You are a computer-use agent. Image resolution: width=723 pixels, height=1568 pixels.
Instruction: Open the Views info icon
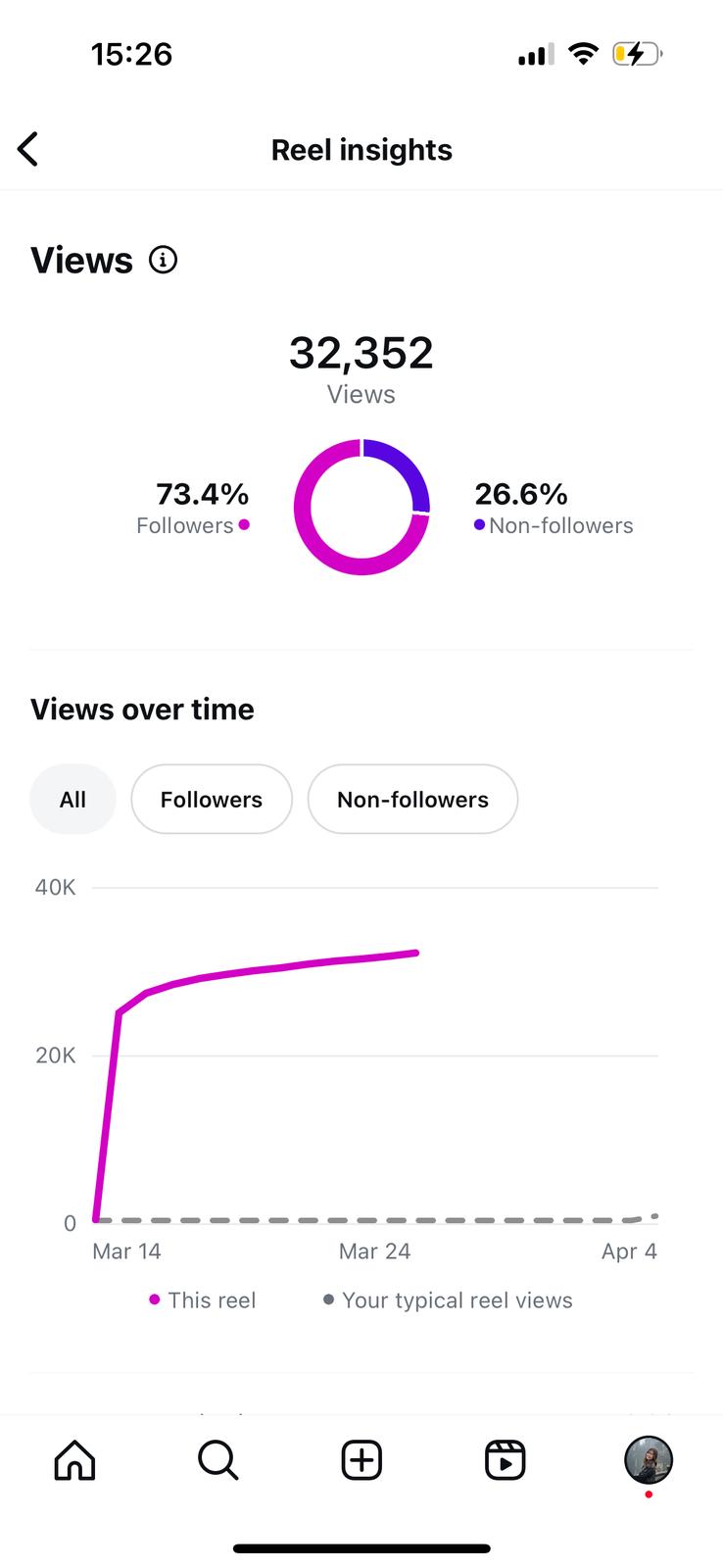[x=163, y=260]
